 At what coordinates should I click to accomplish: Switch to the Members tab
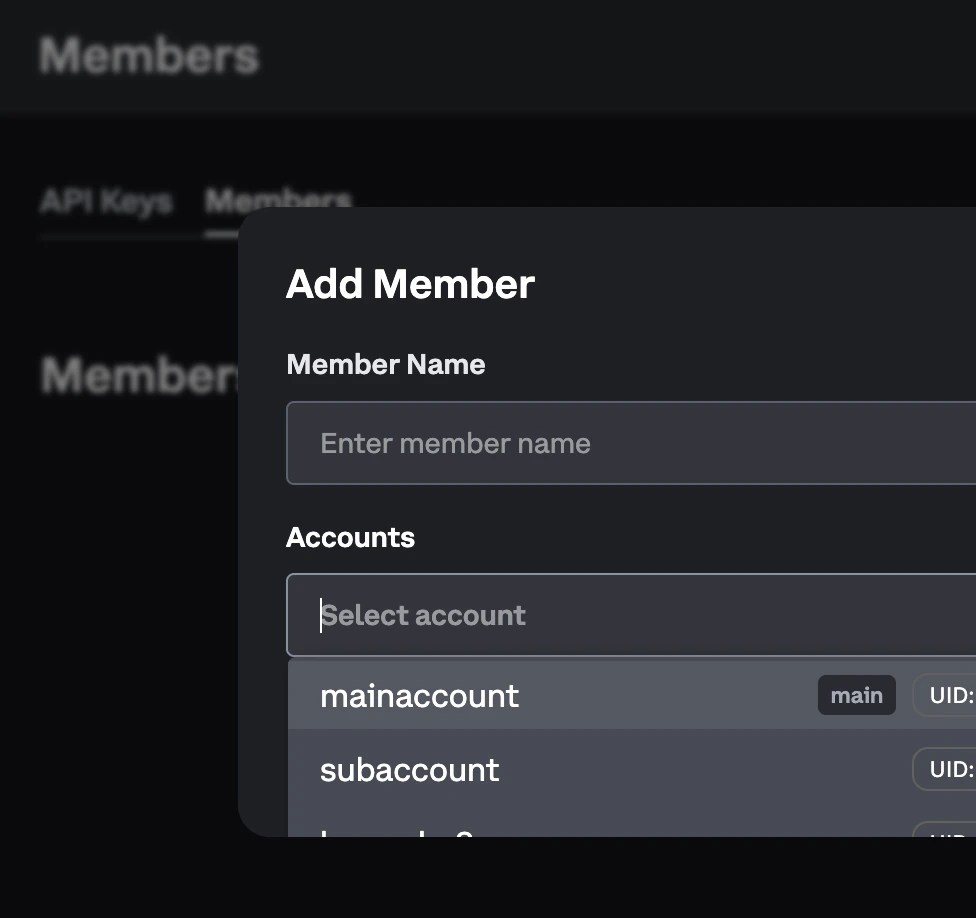pyautogui.click(x=278, y=201)
